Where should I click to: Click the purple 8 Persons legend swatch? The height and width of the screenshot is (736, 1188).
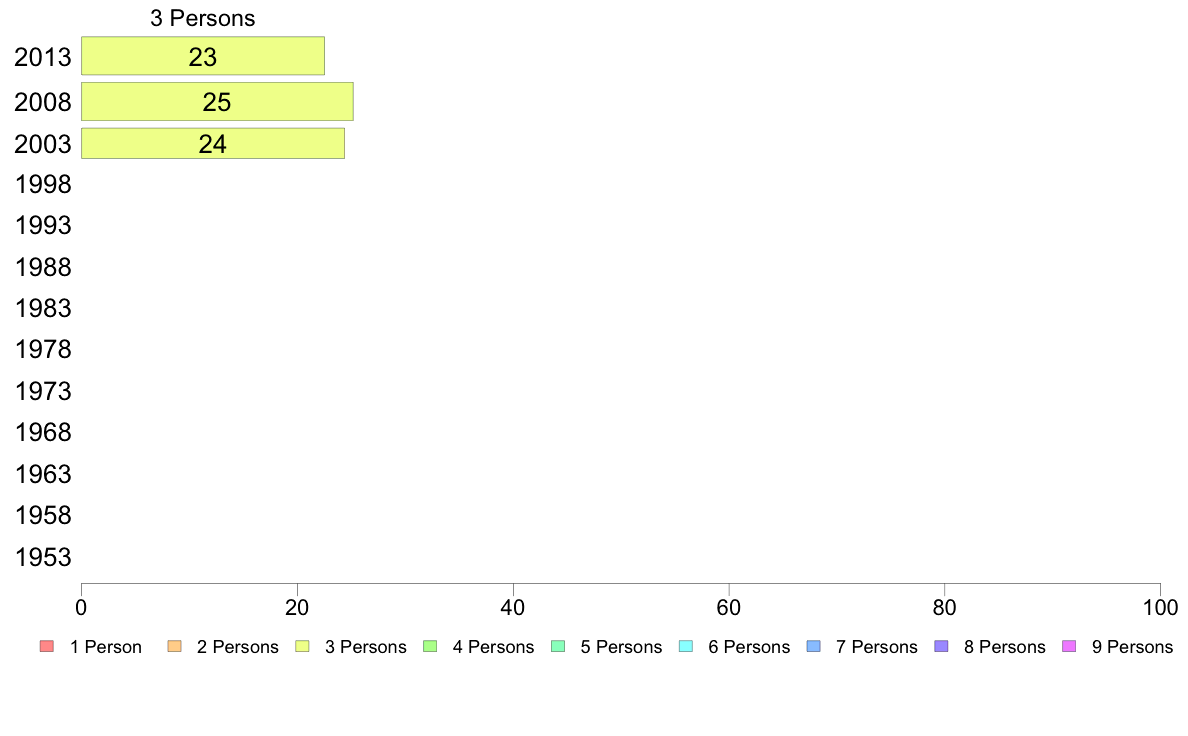pos(941,647)
